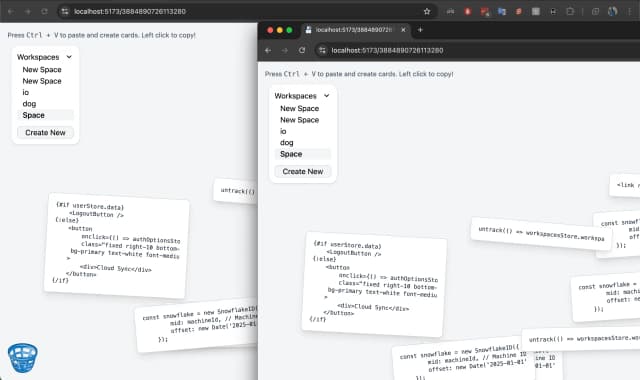Open a new tab with the plus button
This screenshot has height=380, width=640.
420,30
